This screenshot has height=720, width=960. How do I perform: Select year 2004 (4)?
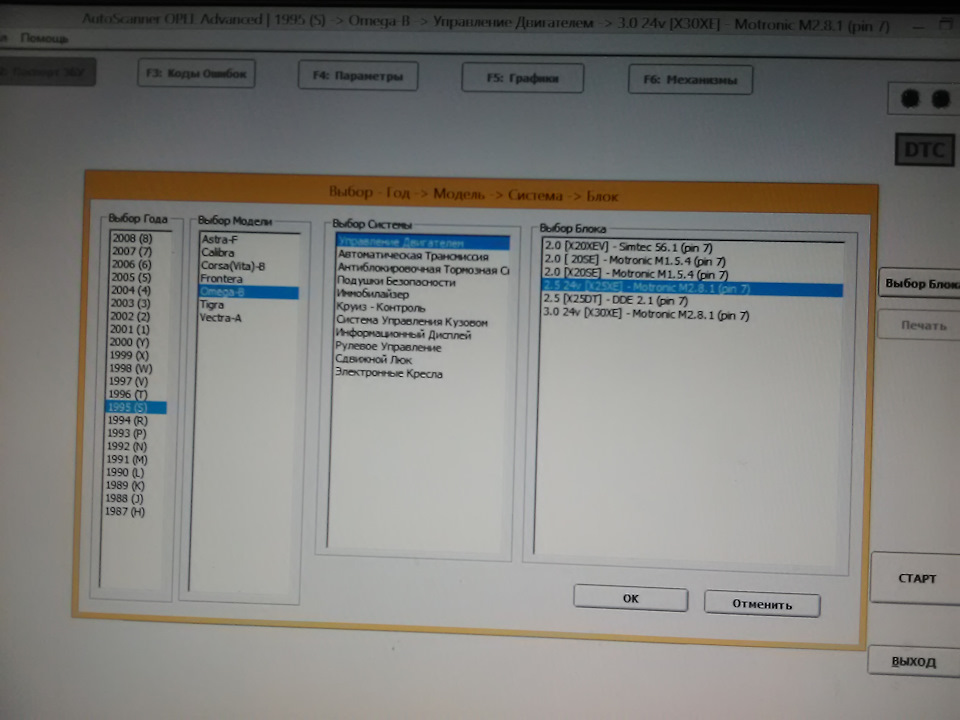coord(130,290)
